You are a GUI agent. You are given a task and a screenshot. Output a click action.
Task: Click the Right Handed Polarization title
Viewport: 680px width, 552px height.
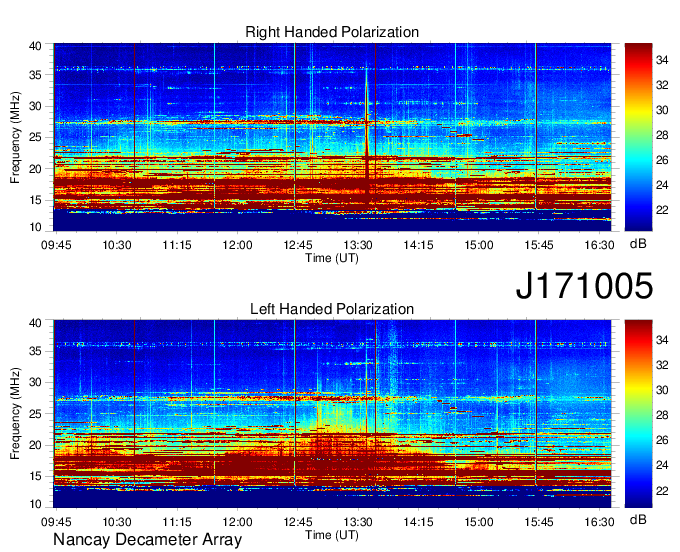[332, 32]
